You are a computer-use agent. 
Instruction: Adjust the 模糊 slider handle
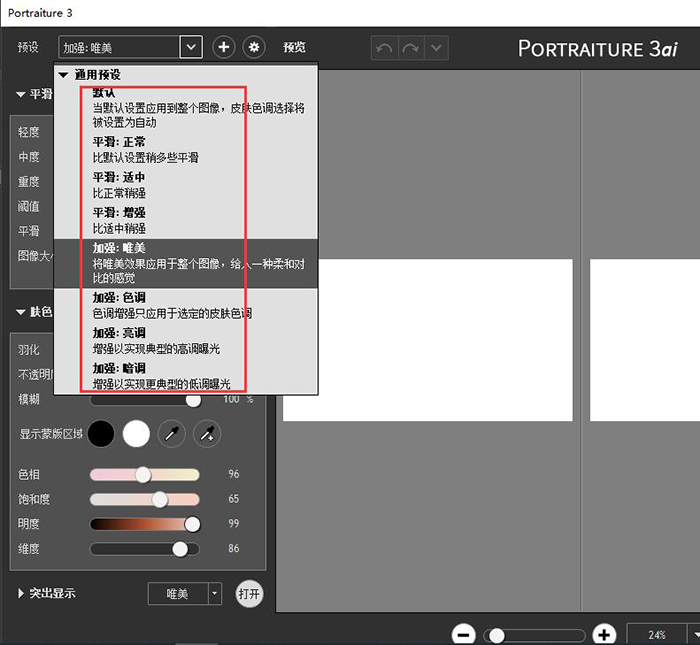(193, 400)
